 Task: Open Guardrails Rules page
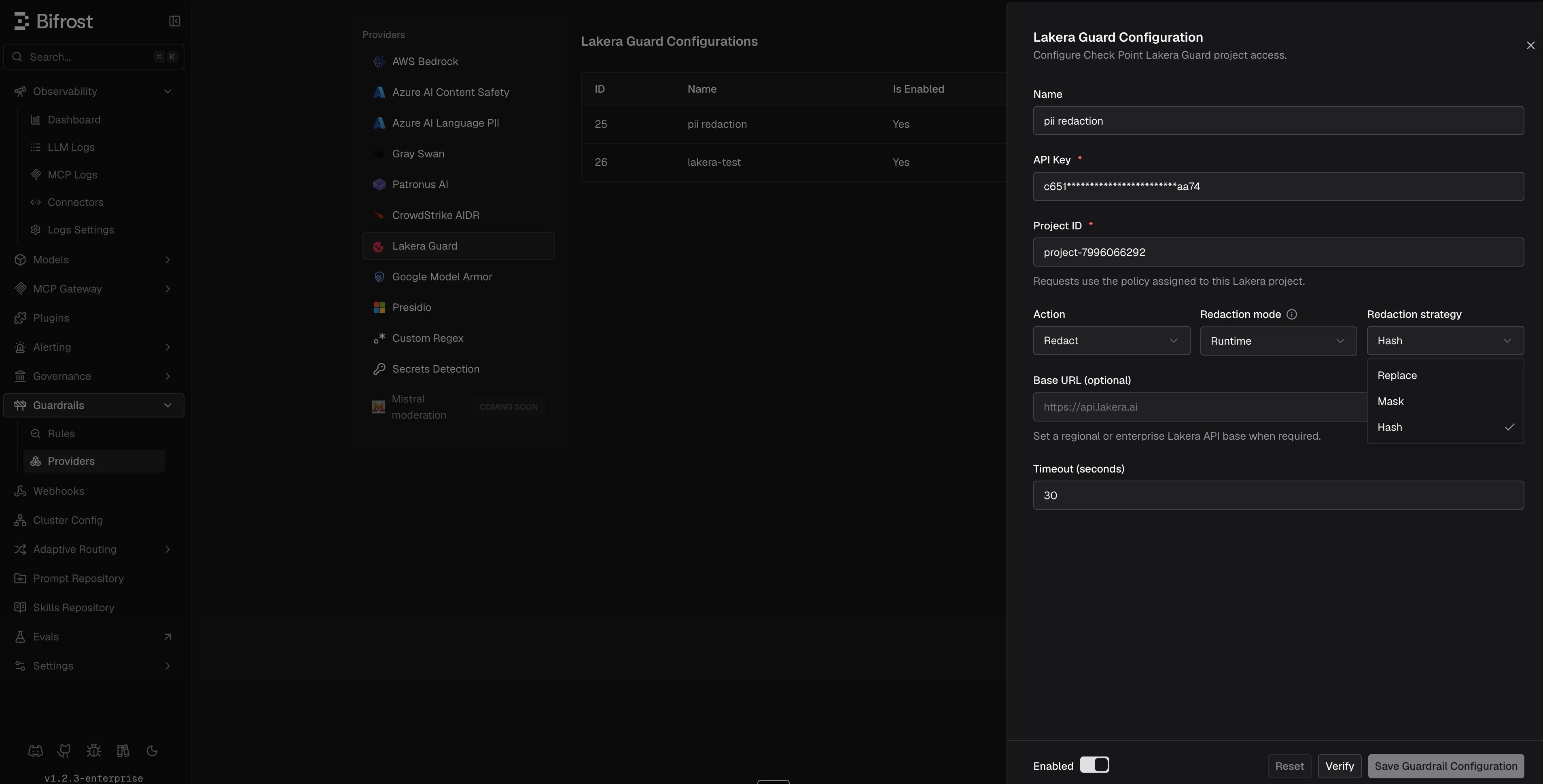93,434
